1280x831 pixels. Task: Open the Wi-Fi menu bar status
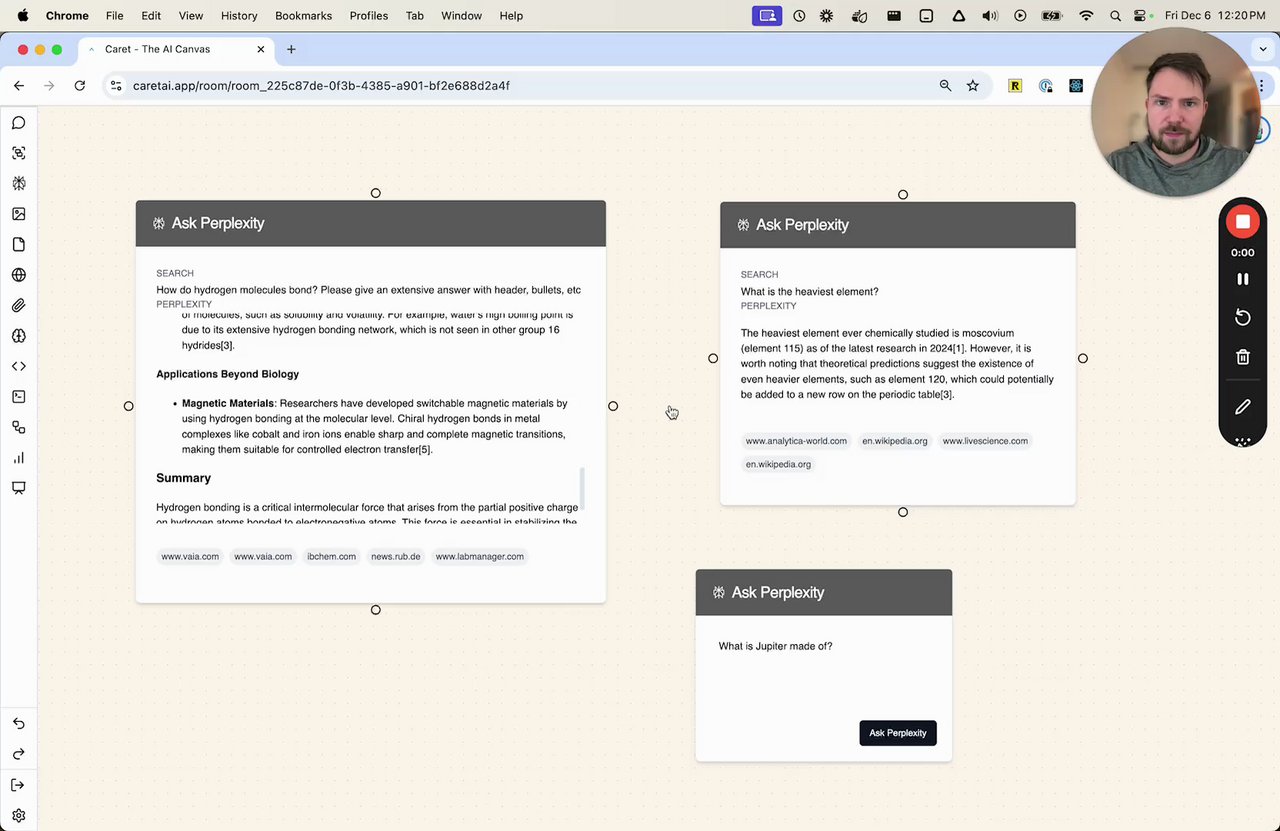click(x=1086, y=16)
